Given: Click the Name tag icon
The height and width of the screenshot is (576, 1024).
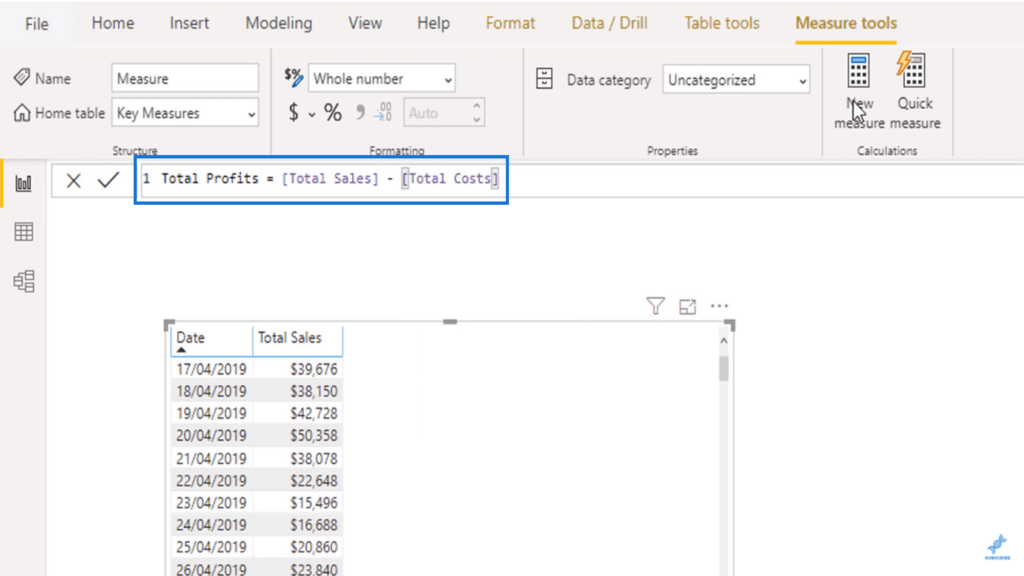Looking at the screenshot, I should (x=22, y=78).
